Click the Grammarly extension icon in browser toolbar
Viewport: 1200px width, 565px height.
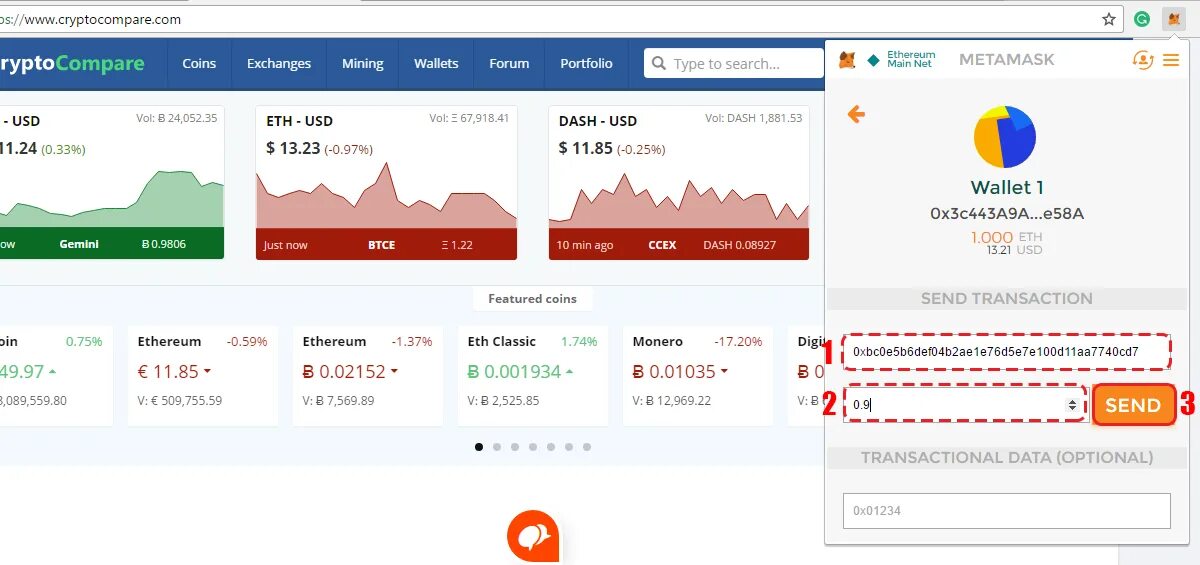pos(1142,19)
